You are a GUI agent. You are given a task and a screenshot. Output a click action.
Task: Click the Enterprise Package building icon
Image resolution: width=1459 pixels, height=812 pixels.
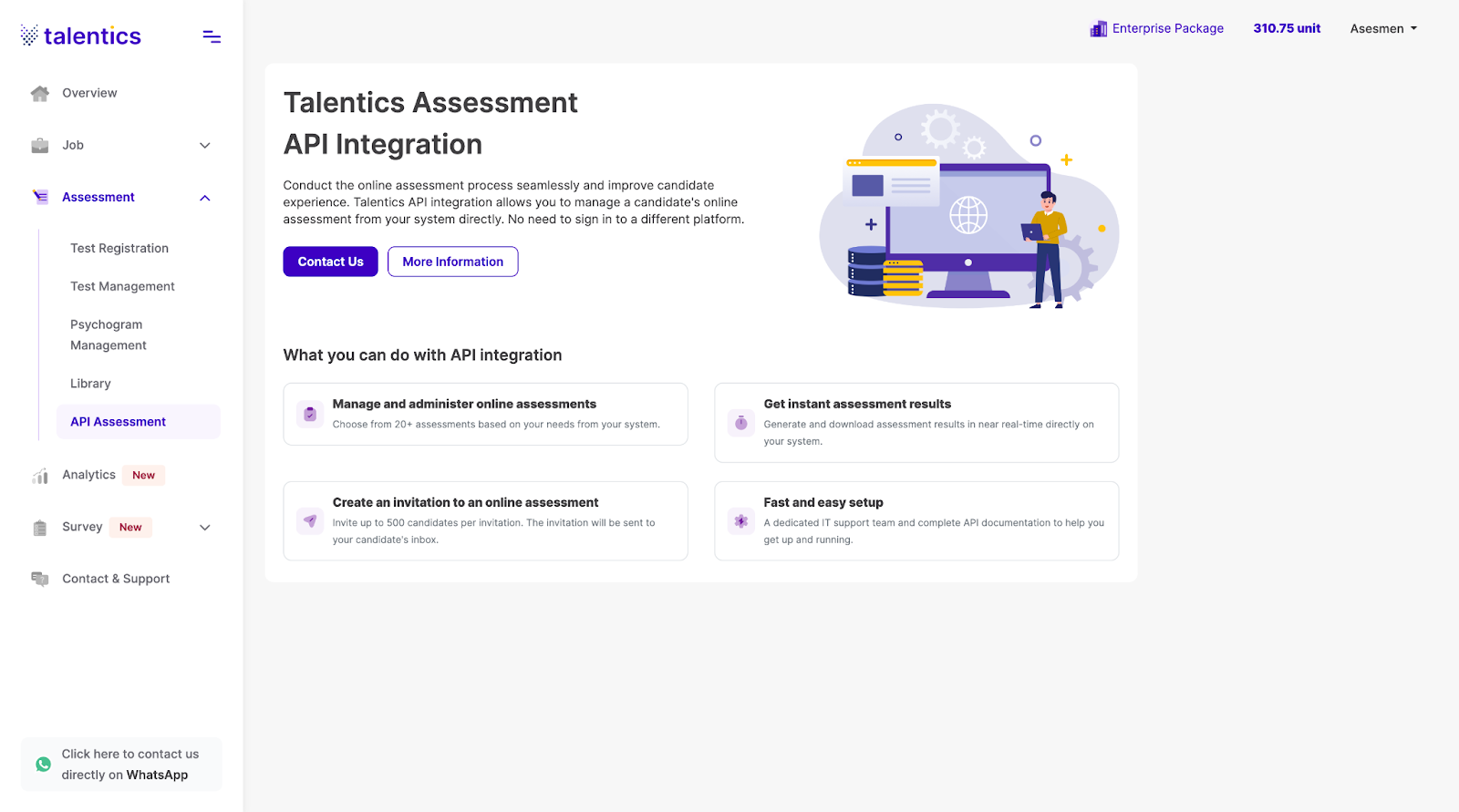pos(1098,29)
